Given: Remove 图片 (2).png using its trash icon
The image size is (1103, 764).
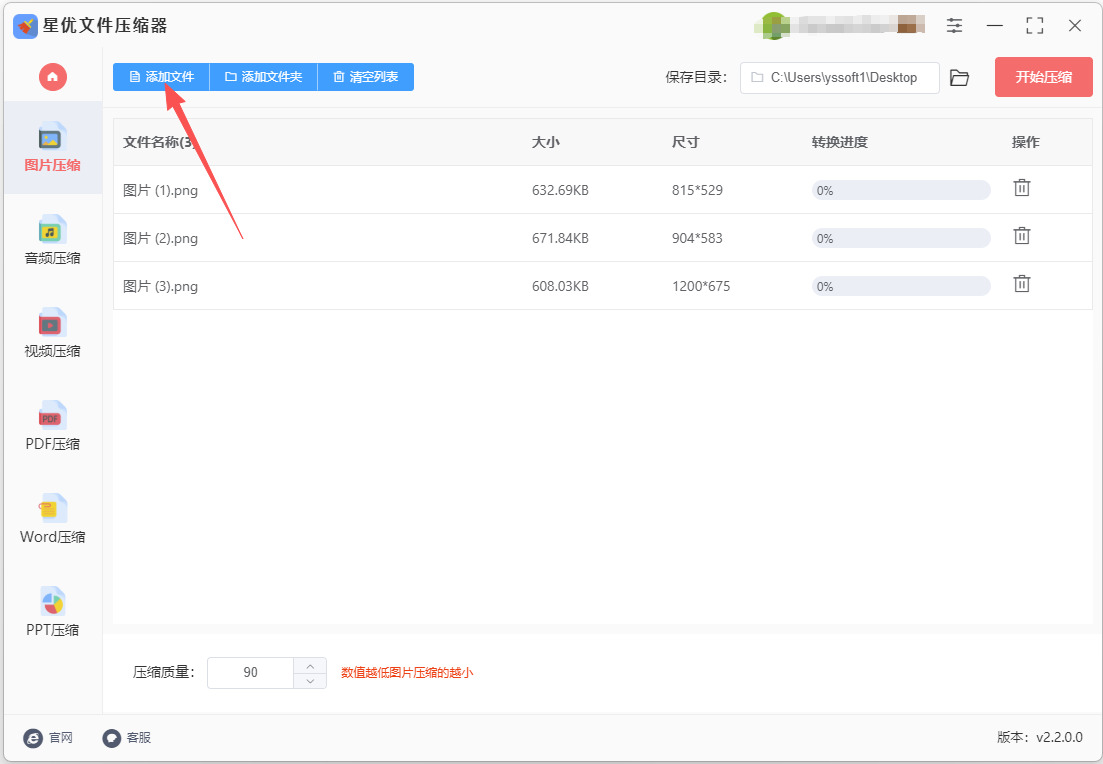Looking at the screenshot, I should coord(1021,236).
